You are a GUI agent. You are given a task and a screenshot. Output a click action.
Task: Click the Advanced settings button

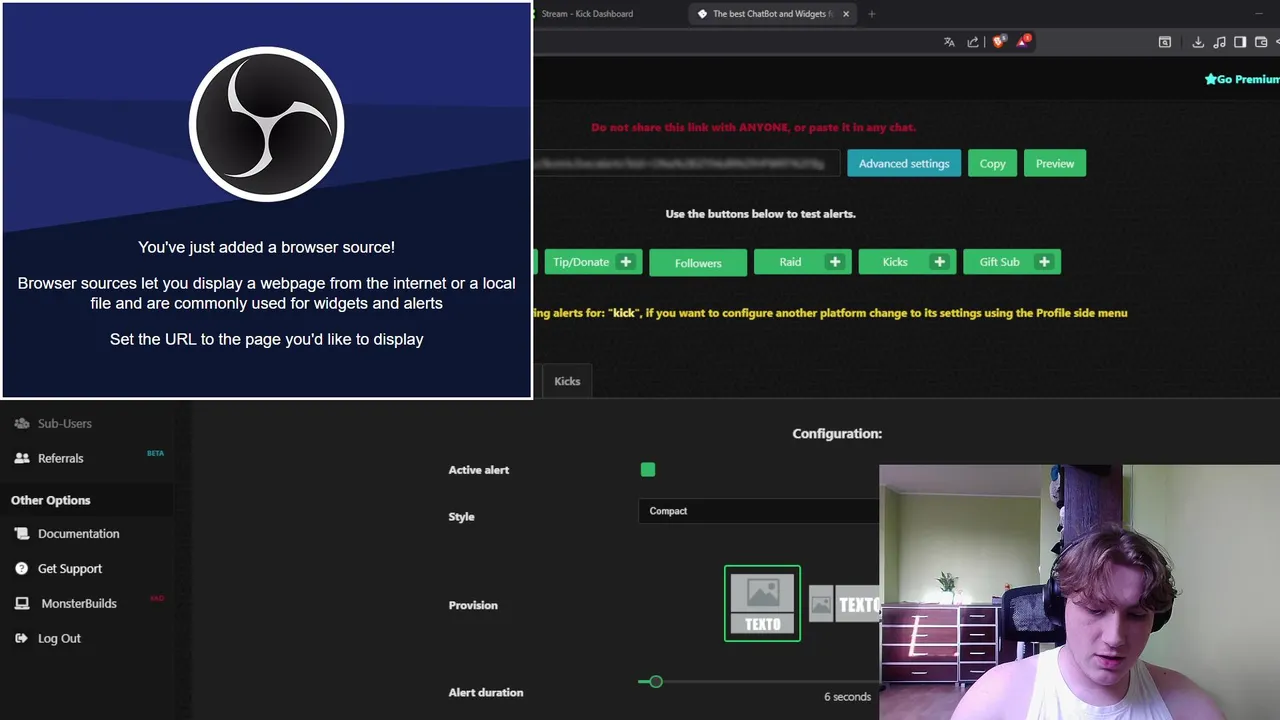coord(904,164)
